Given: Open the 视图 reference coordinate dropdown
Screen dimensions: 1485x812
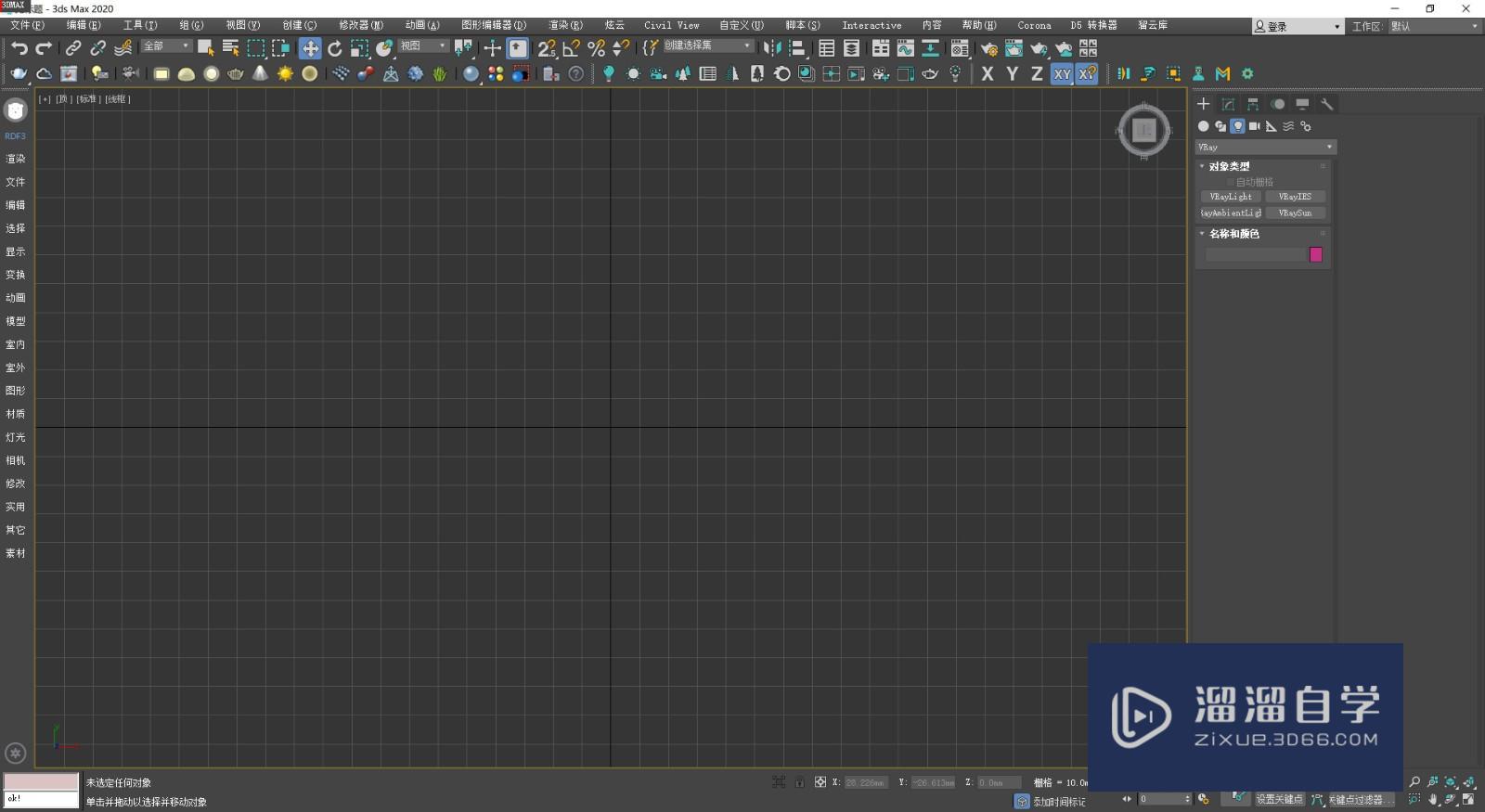Looking at the screenshot, I should [x=423, y=45].
